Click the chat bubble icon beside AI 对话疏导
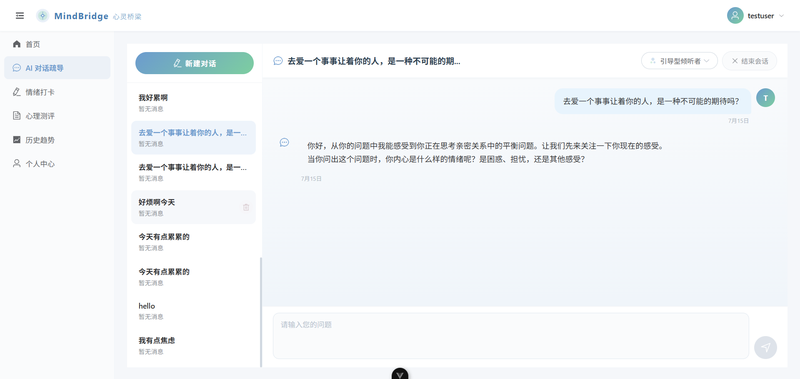The height and width of the screenshot is (379, 800). coord(17,68)
